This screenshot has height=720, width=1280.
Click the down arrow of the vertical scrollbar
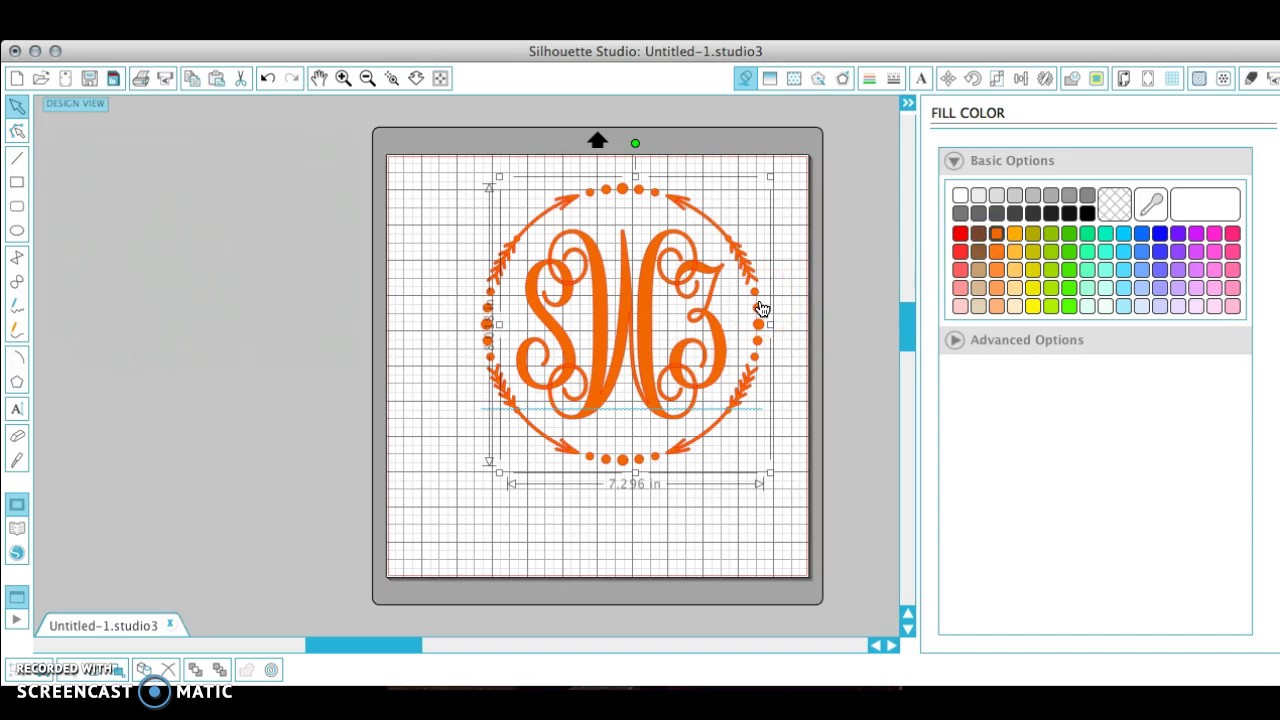[x=908, y=629]
